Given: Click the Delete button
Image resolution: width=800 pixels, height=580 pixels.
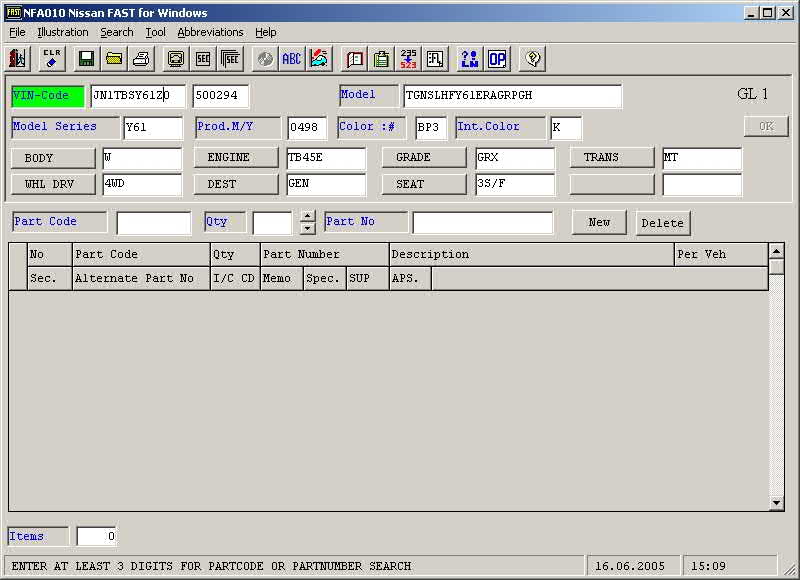Looking at the screenshot, I should 663,223.
